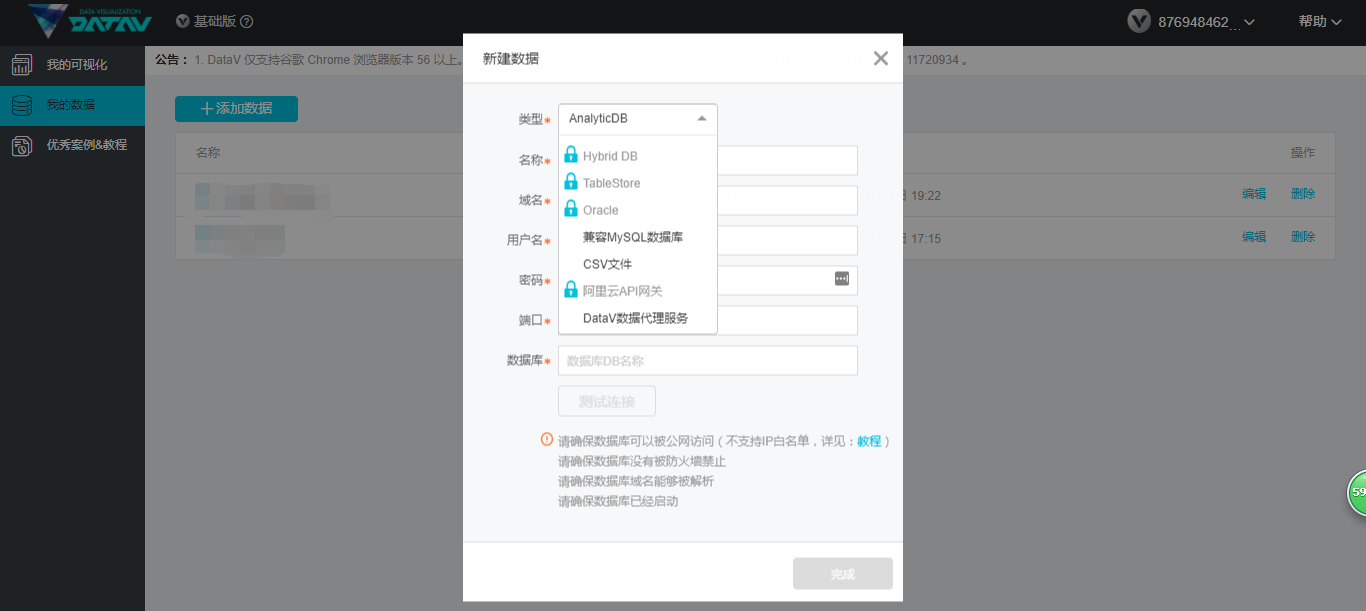Click 编辑 for the 19:22 row

tap(1254, 194)
